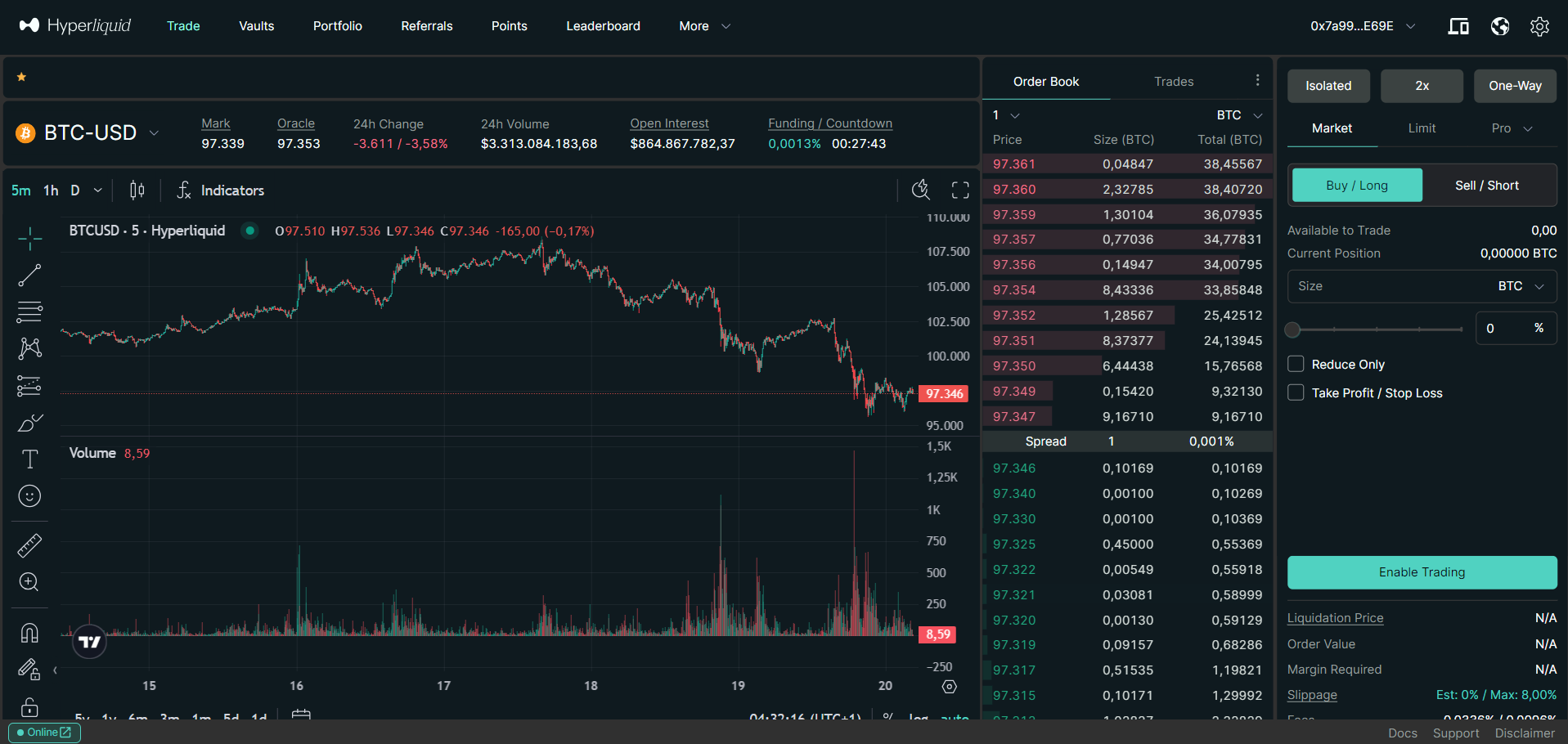
Task: Open the forecasting and measurement tools
Action: (x=29, y=386)
